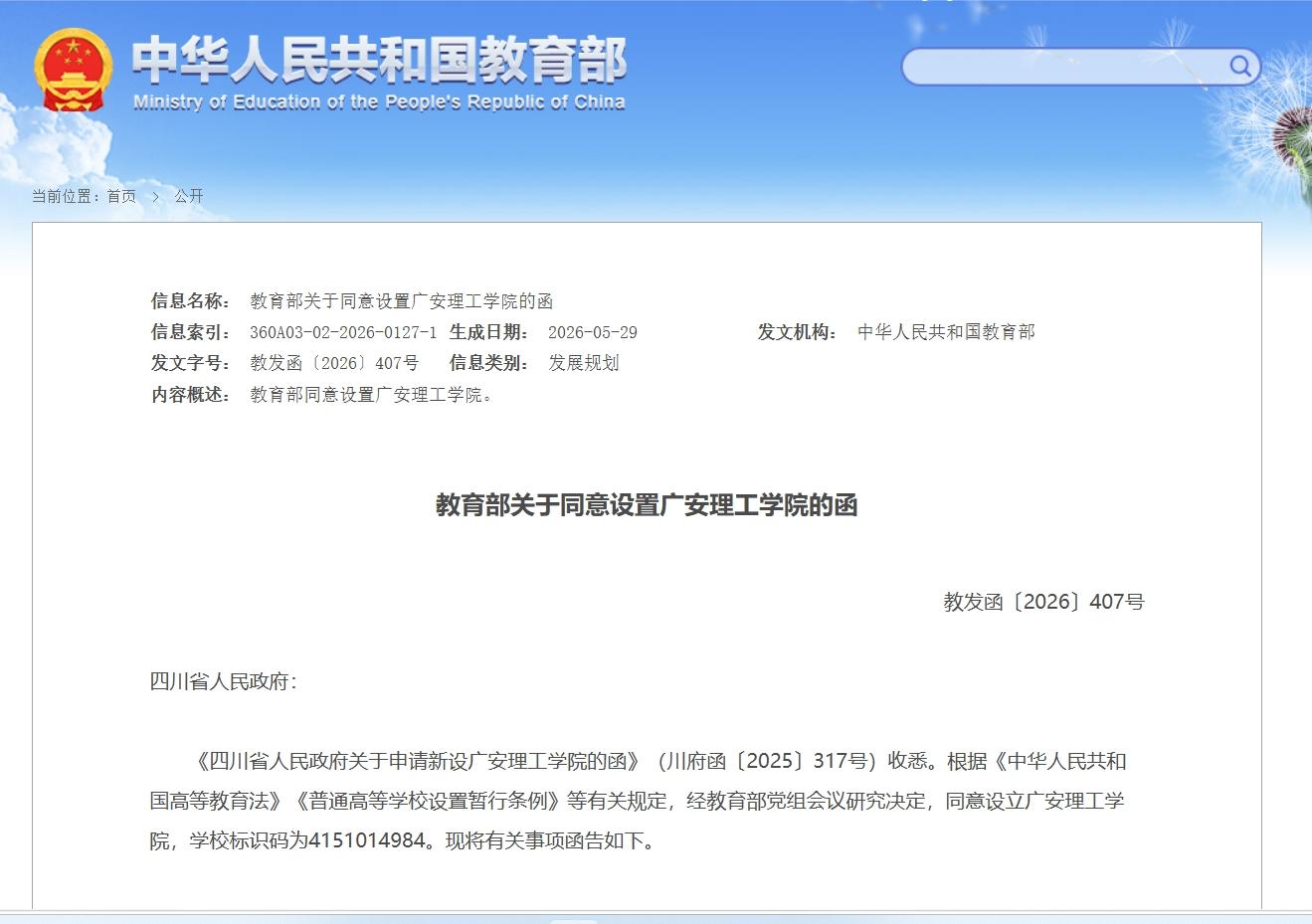Click the paragraph line starting 国高等教育法》

[638, 801]
